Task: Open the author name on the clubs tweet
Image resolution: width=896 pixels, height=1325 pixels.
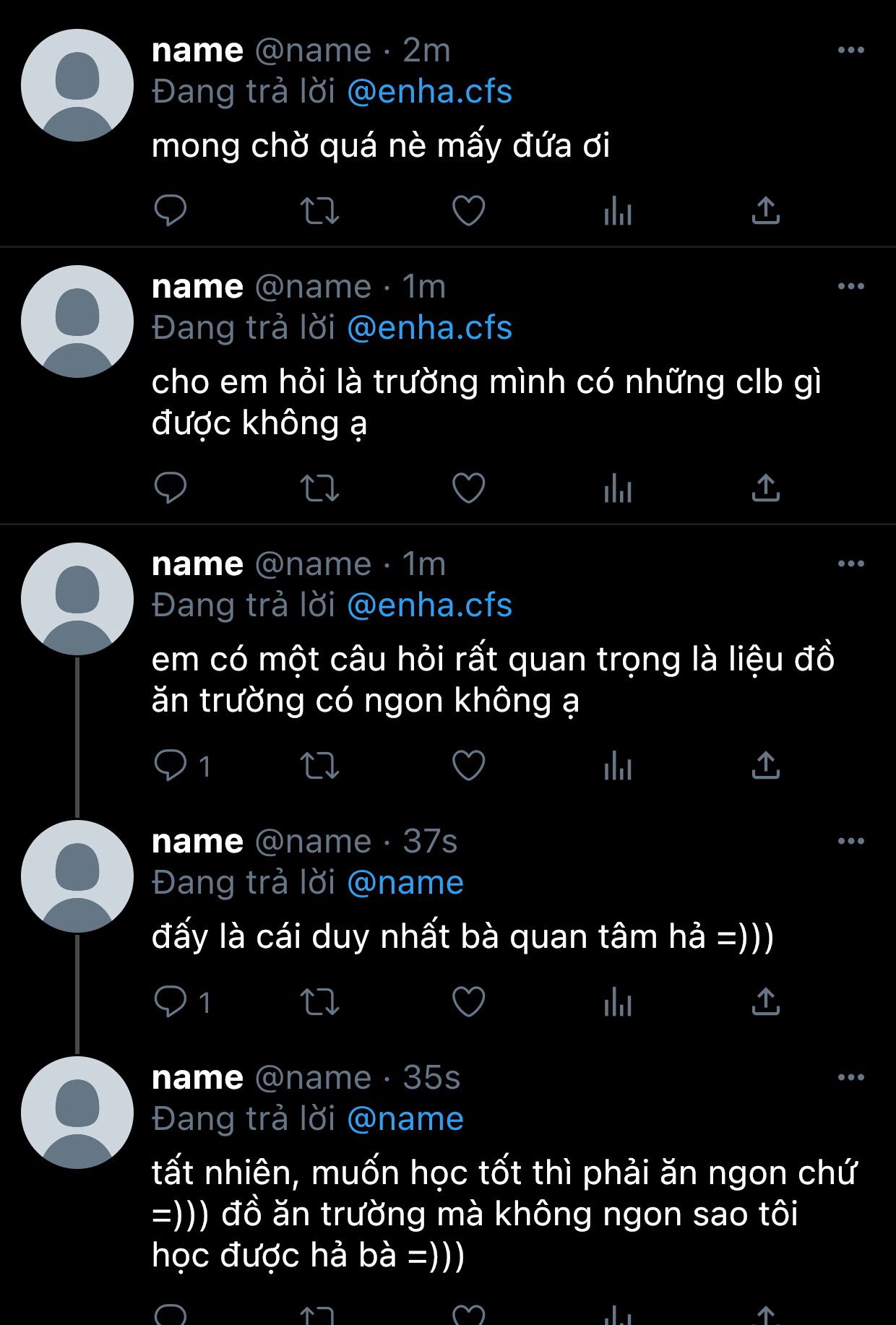Action: click(197, 286)
